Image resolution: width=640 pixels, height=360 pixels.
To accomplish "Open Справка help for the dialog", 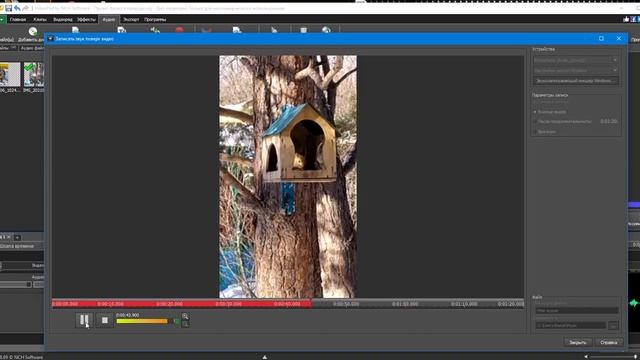I will click(609, 342).
